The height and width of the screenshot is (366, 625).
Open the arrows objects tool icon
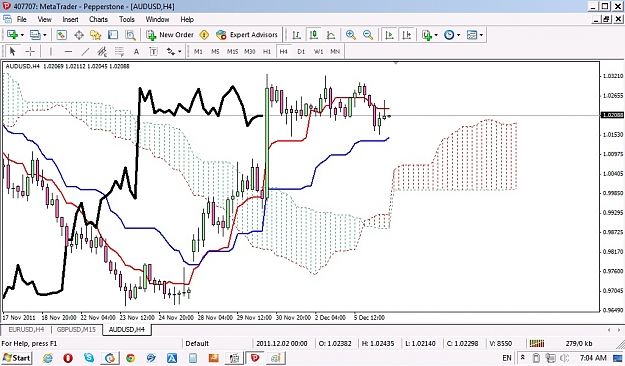click(171, 51)
